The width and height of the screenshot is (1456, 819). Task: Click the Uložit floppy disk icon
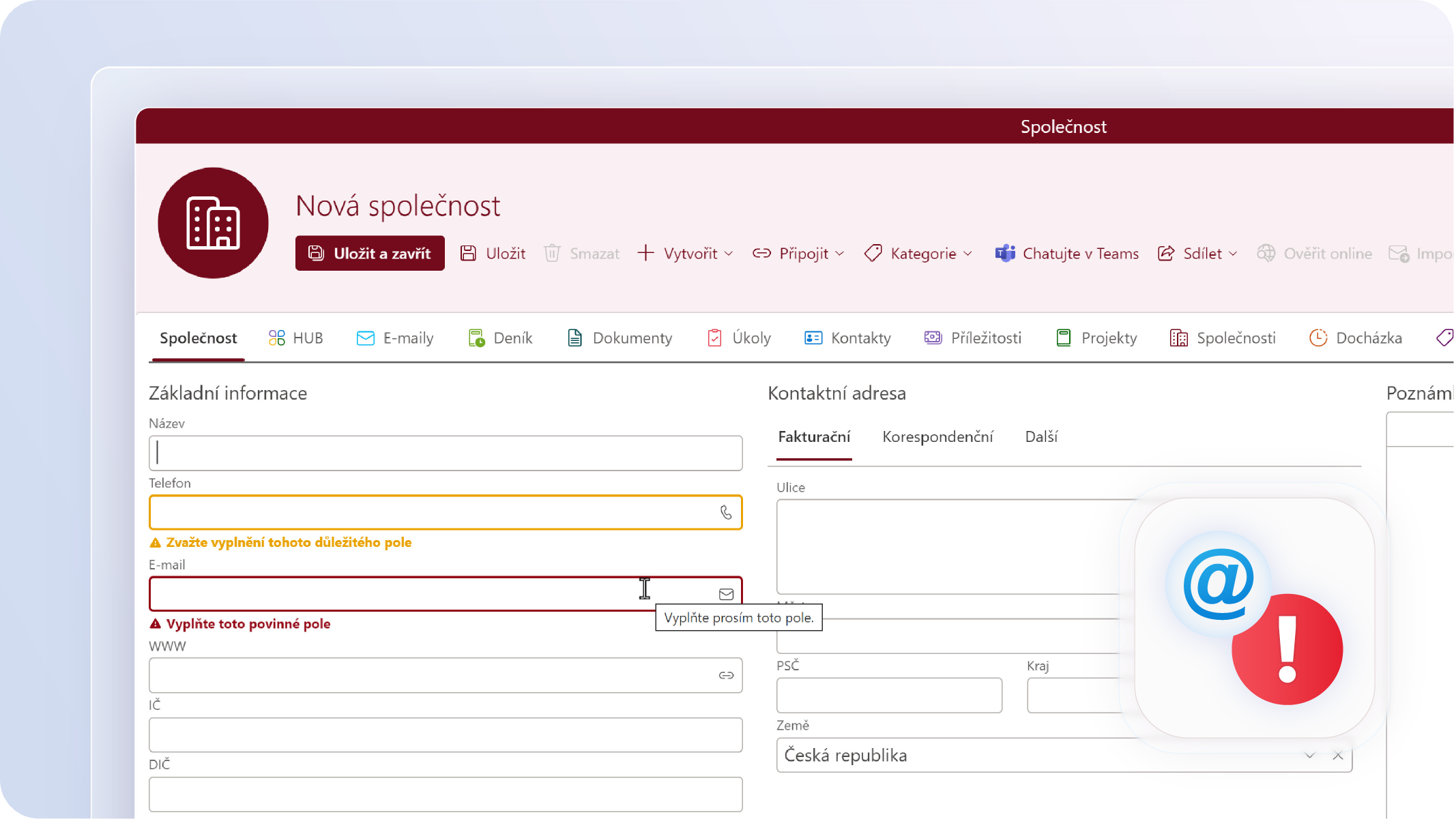click(x=468, y=253)
